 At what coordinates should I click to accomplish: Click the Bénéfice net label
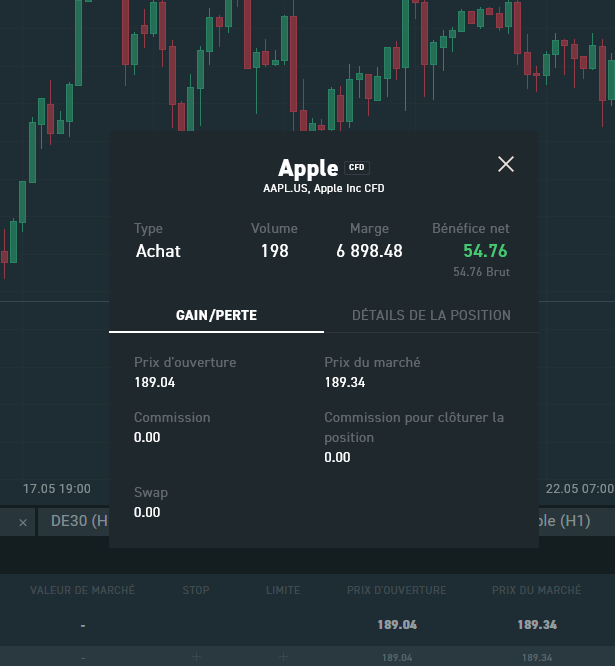[471, 229]
